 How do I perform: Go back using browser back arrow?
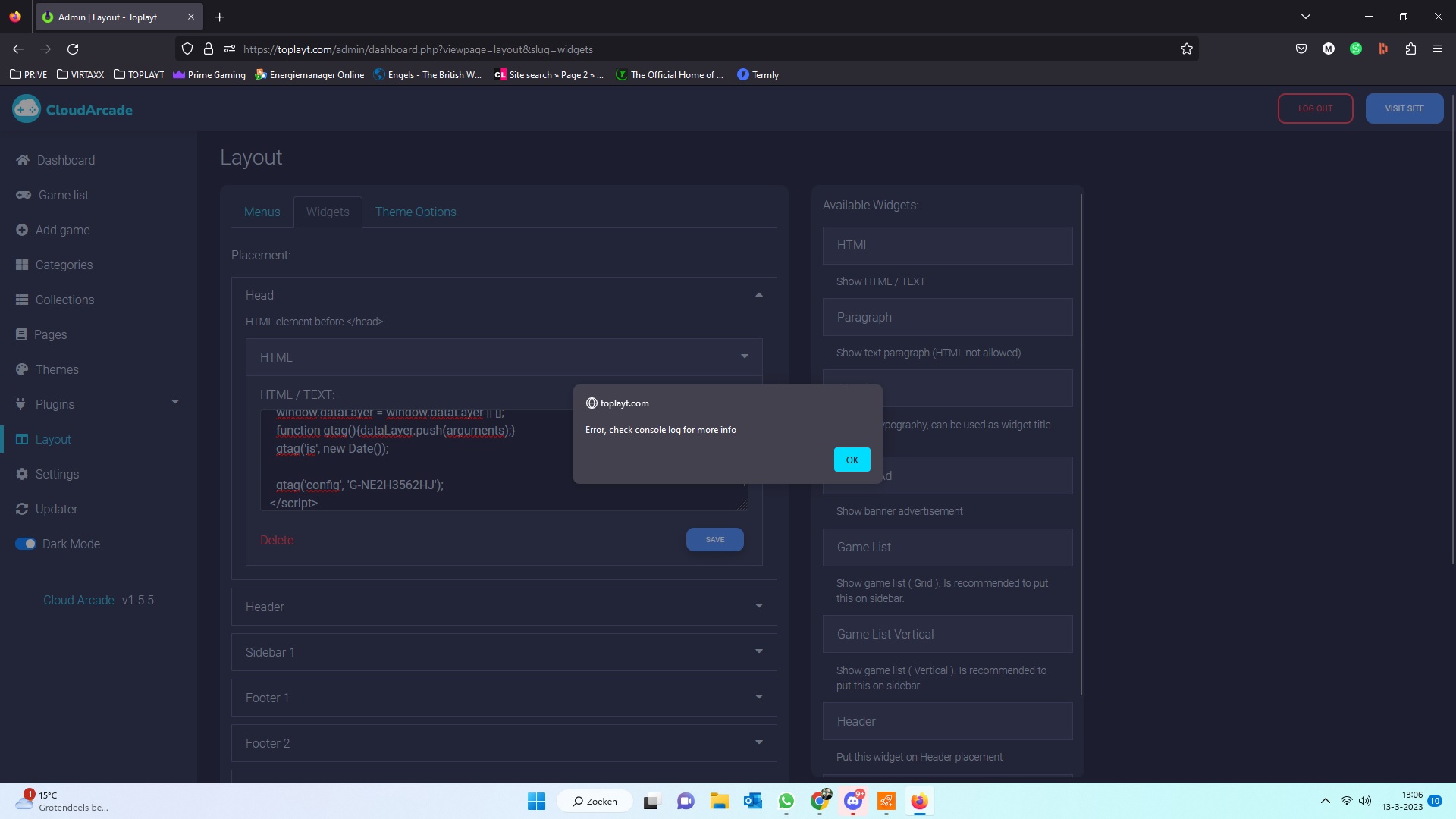point(18,49)
